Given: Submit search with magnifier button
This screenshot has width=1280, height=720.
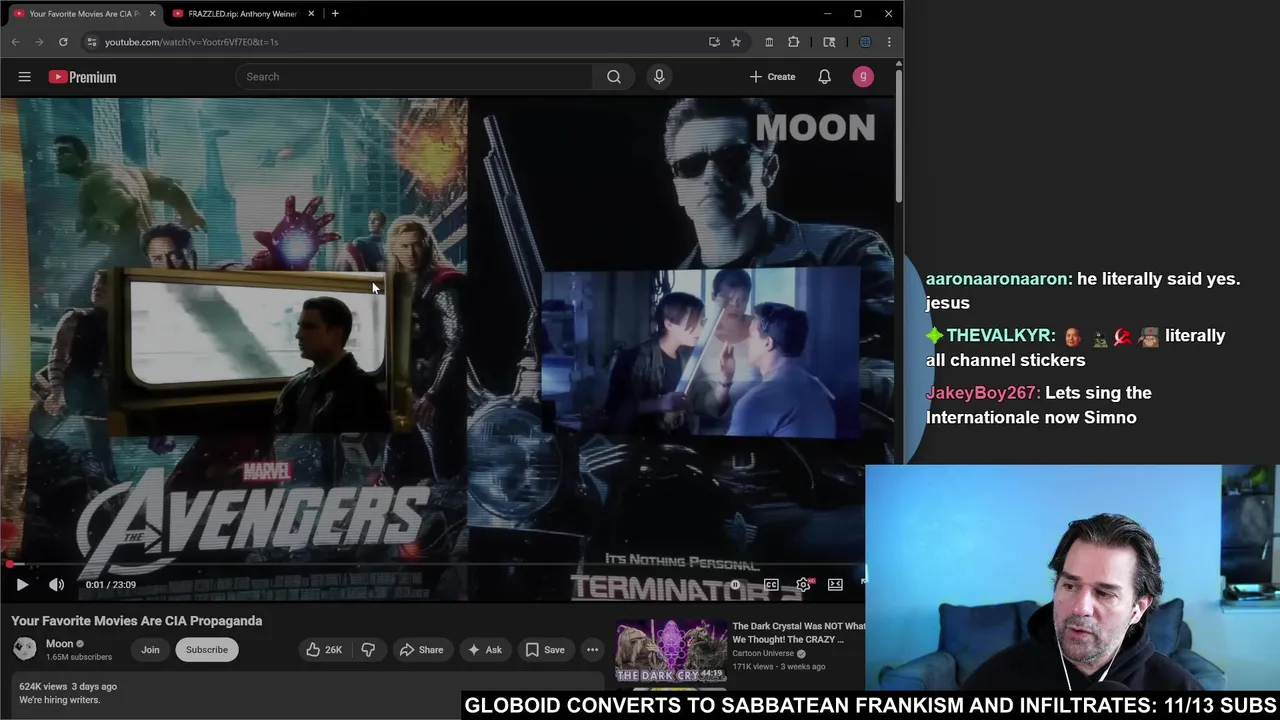Looking at the screenshot, I should [614, 77].
